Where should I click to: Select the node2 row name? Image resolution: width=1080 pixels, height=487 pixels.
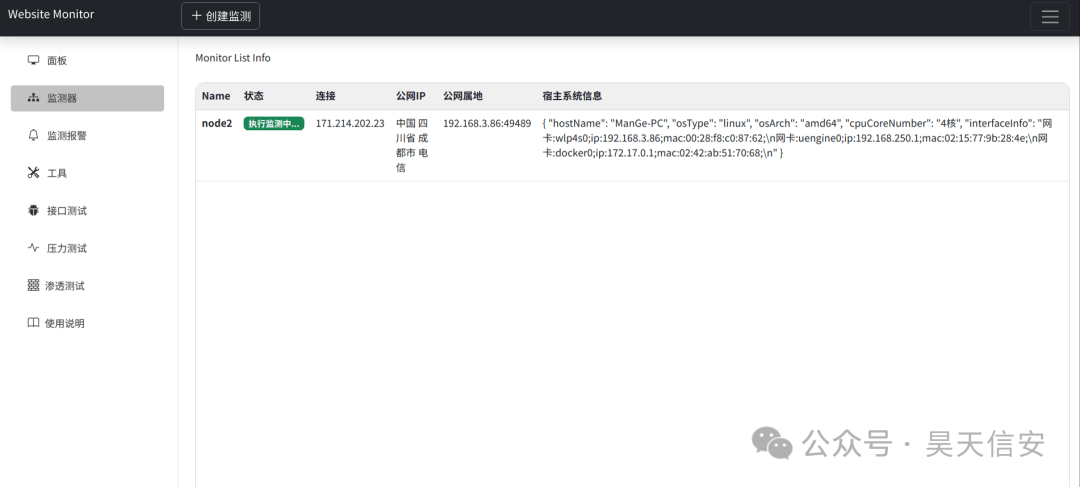217,124
